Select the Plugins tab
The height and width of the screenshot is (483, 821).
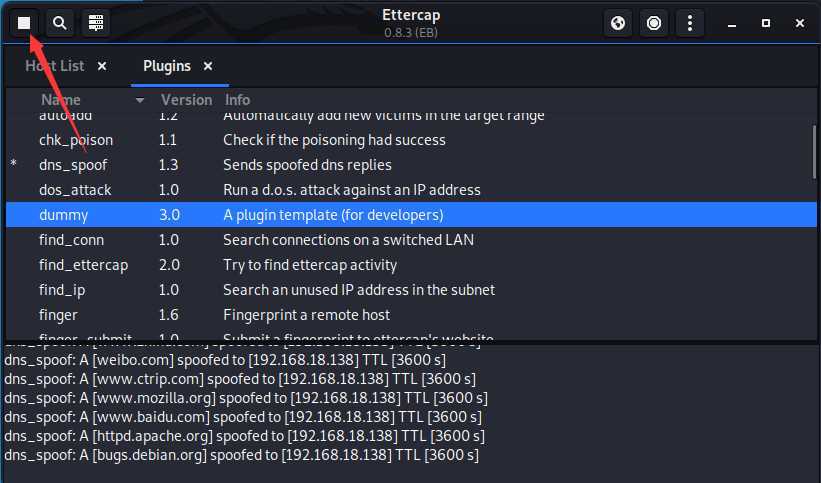click(167, 66)
